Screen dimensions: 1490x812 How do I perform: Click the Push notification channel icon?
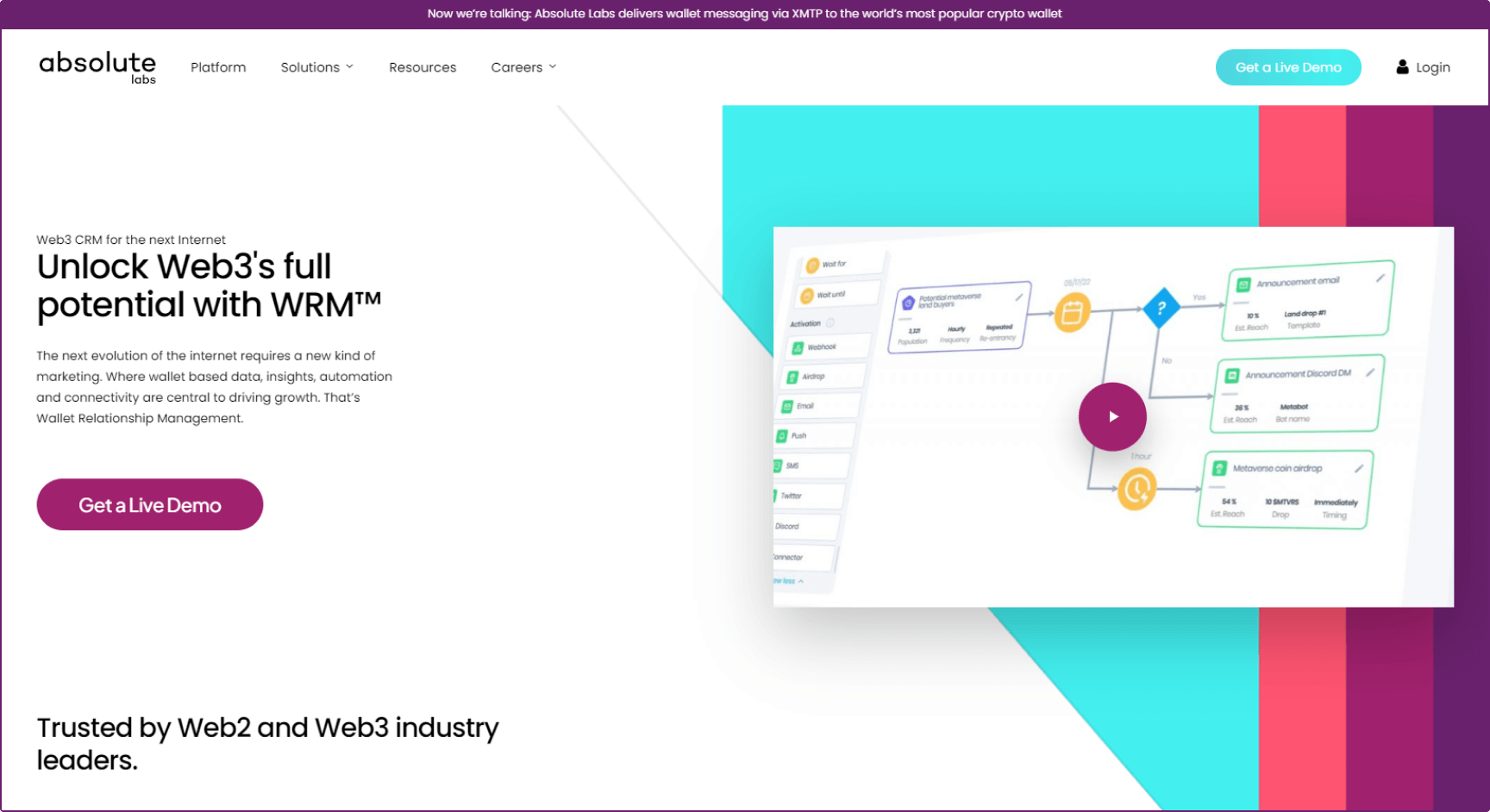coord(780,437)
